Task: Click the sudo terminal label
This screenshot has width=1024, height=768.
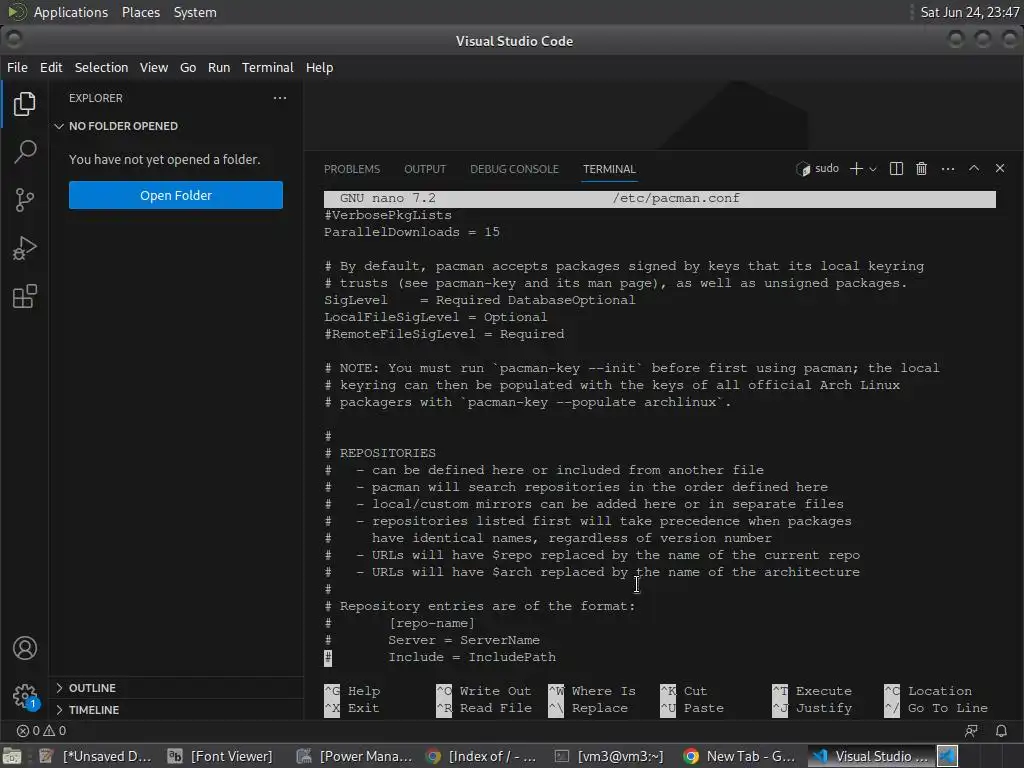Action: [x=818, y=168]
